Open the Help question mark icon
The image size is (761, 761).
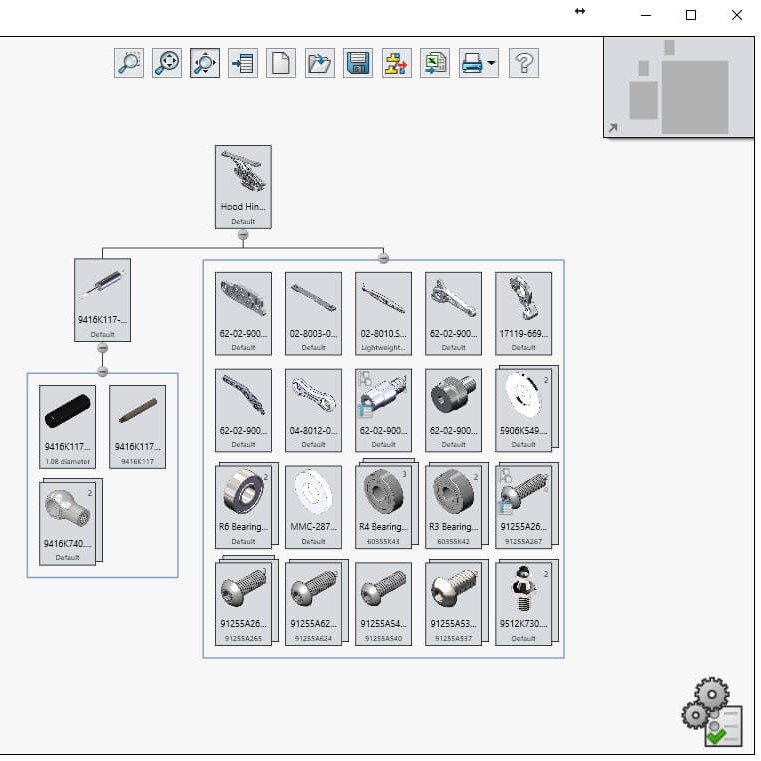pyautogui.click(x=523, y=63)
